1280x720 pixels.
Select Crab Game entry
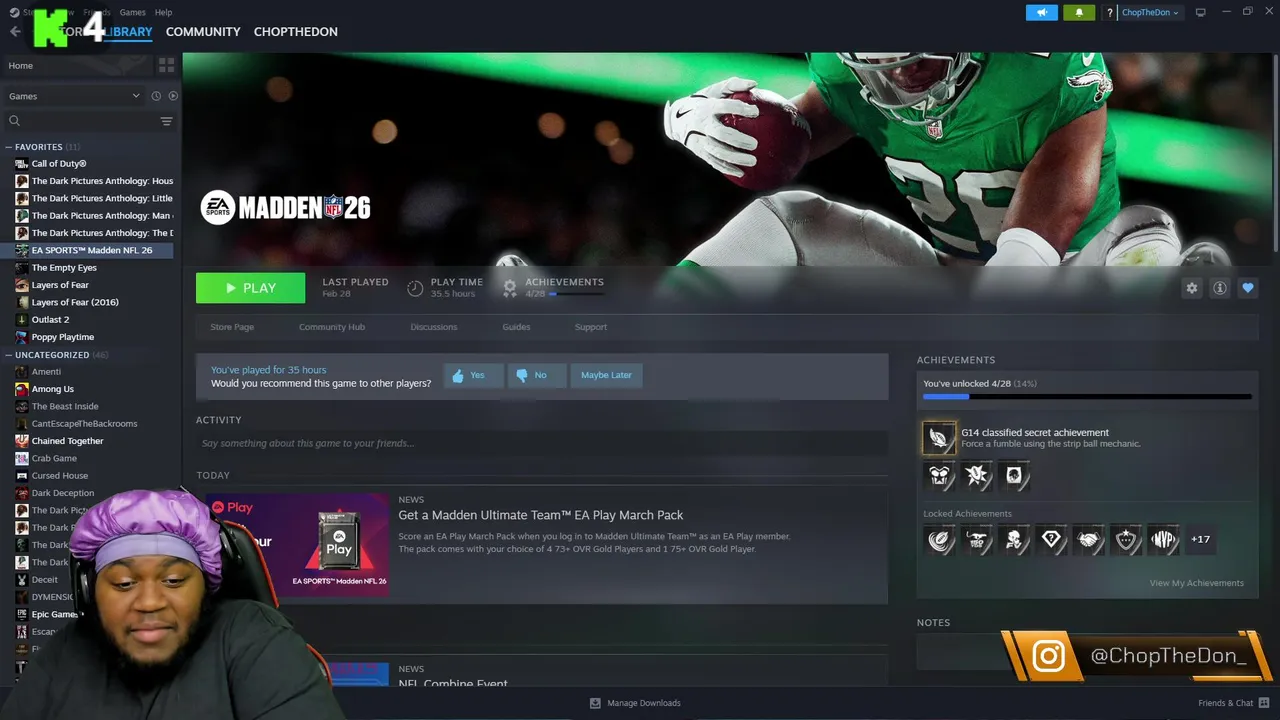[54, 458]
